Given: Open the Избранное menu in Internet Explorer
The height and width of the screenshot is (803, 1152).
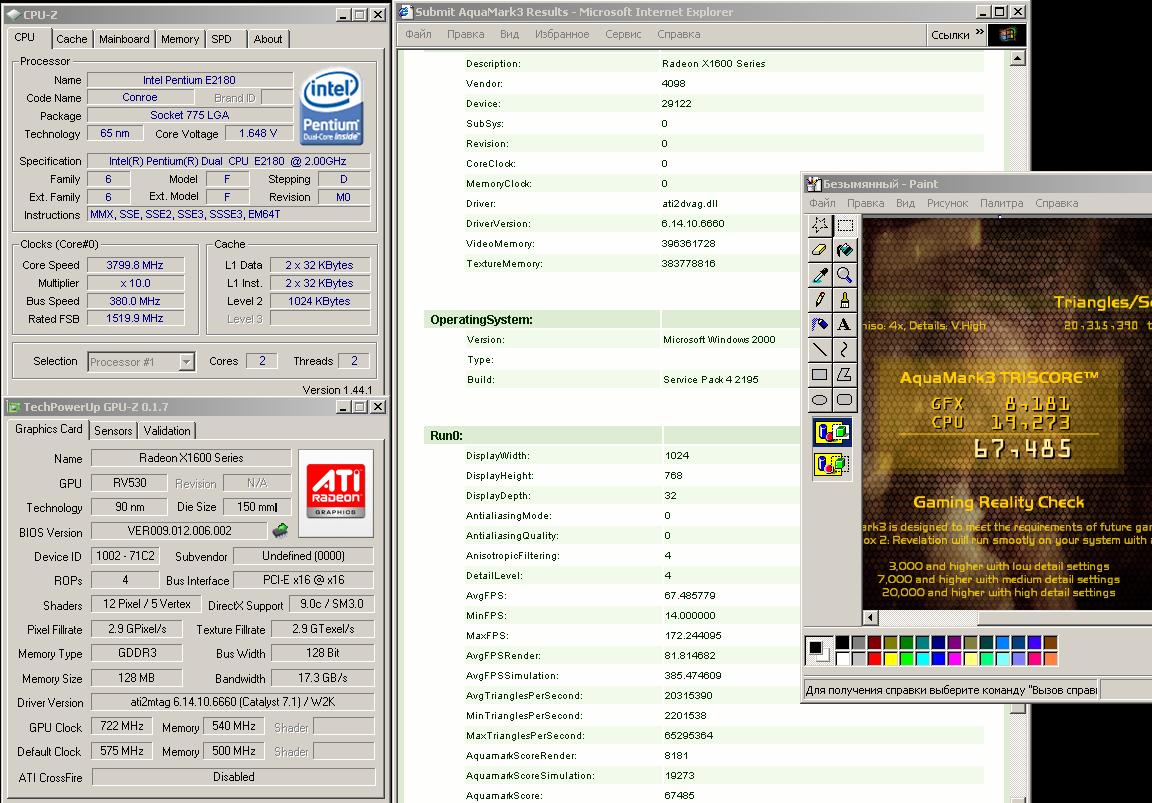Looking at the screenshot, I should coord(562,34).
